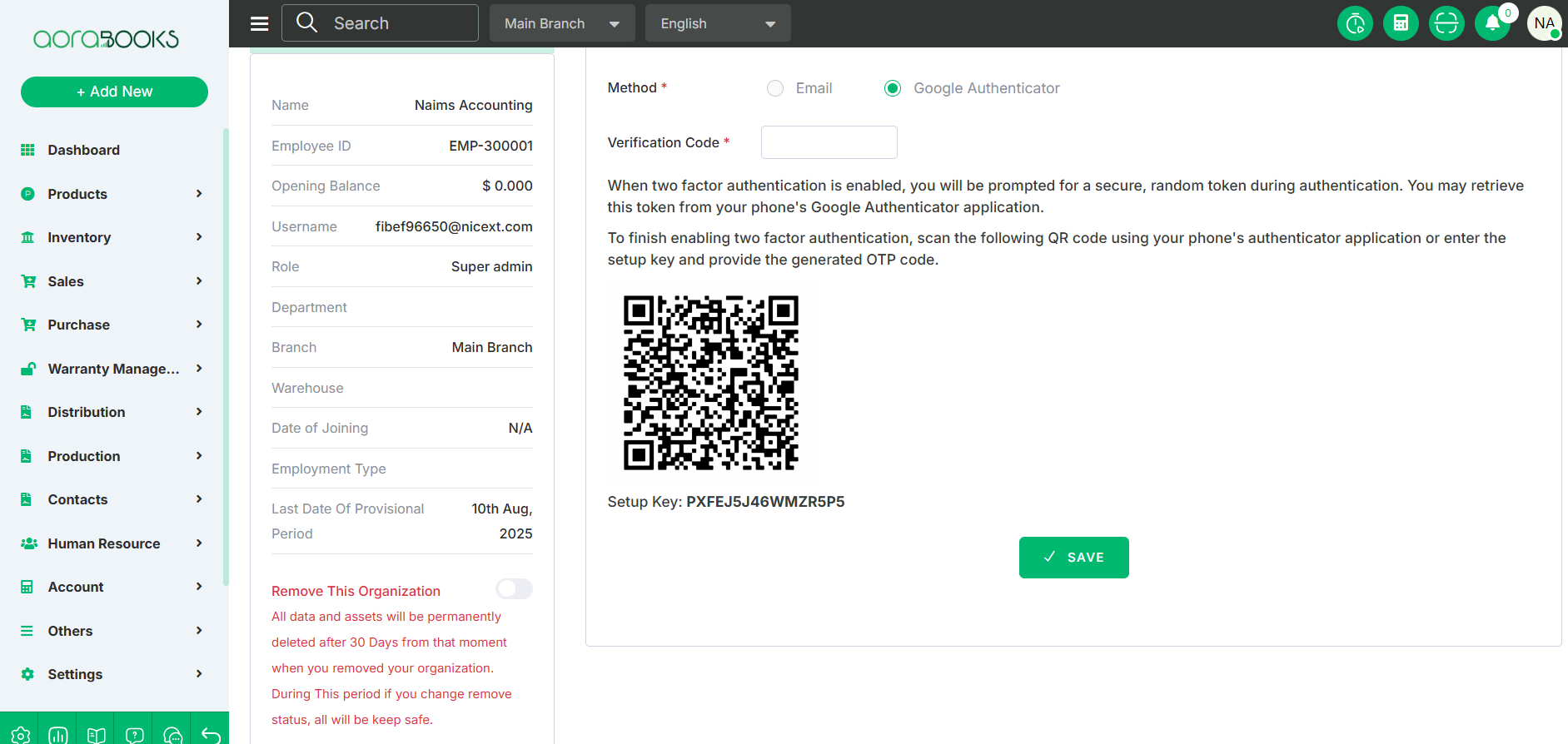Click the username fibef96650@nicext.com
The height and width of the screenshot is (744, 1568).
coord(454,226)
